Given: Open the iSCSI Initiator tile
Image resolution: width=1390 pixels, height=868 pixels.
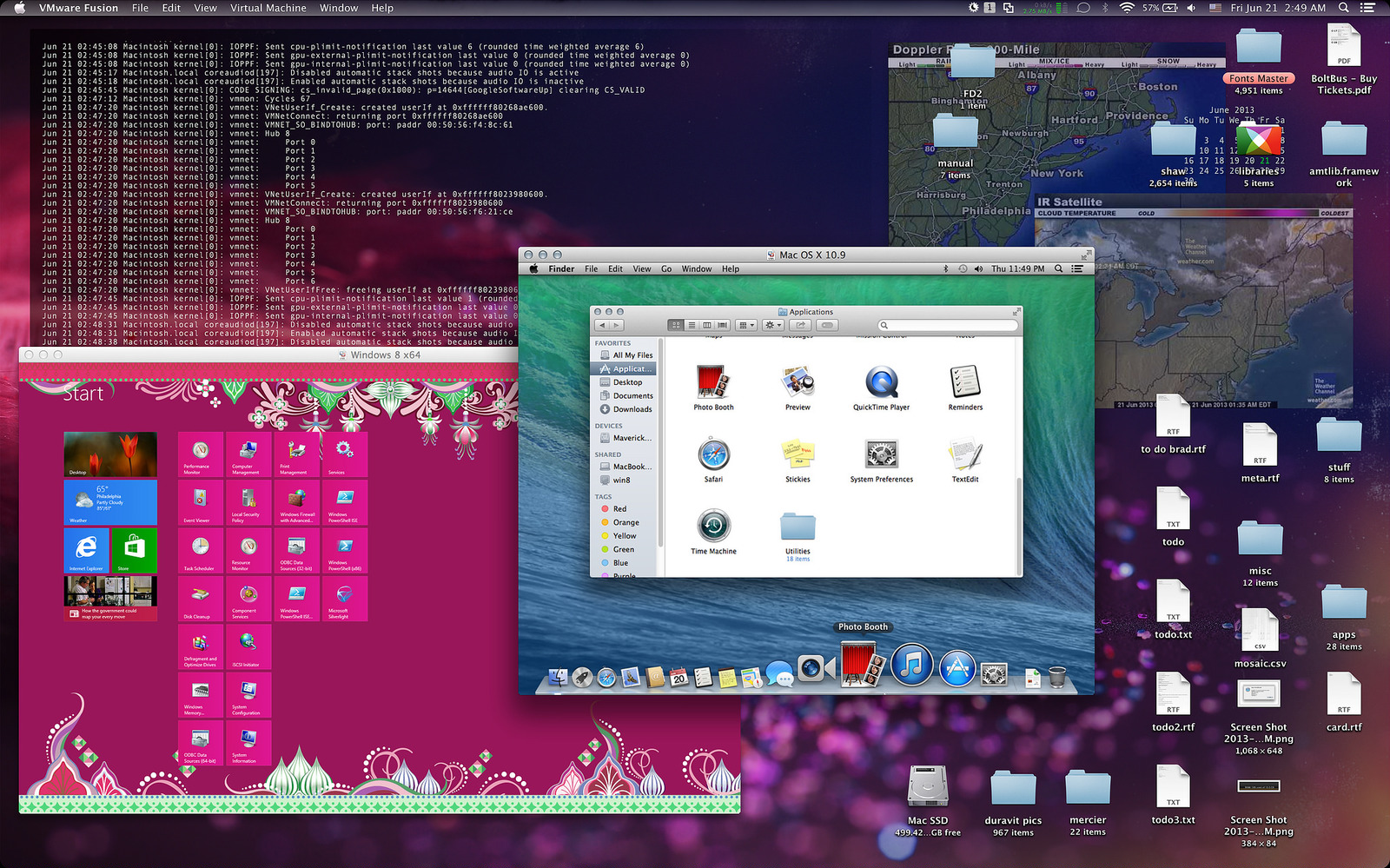Looking at the screenshot, I should point(248,647).
